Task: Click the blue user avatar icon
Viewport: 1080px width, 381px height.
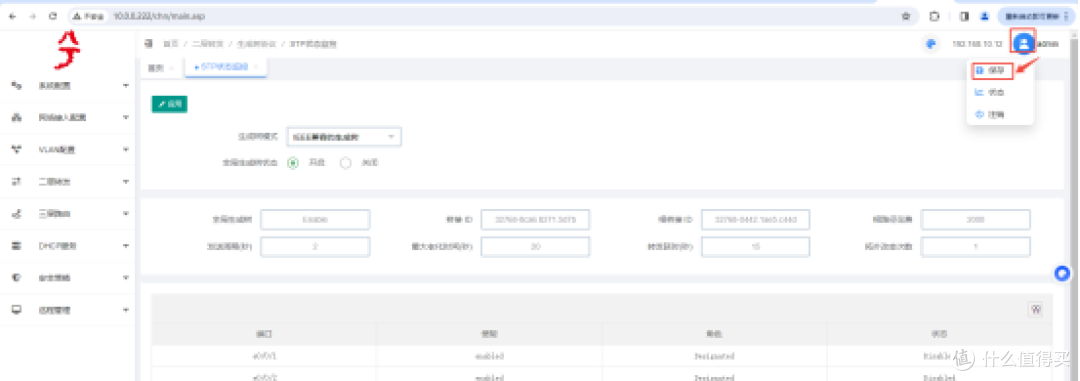Action: 1024,43
